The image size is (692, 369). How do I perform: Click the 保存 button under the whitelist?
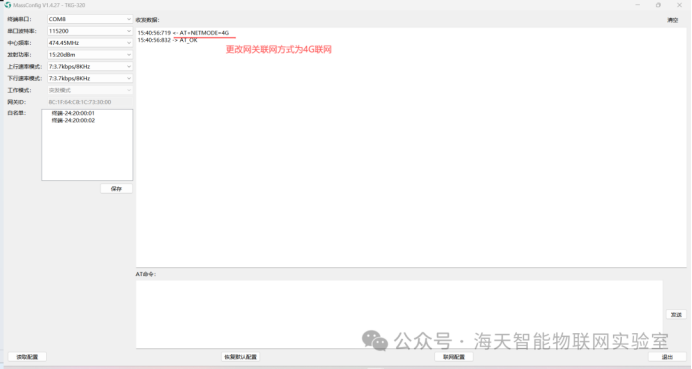(116, 188)
